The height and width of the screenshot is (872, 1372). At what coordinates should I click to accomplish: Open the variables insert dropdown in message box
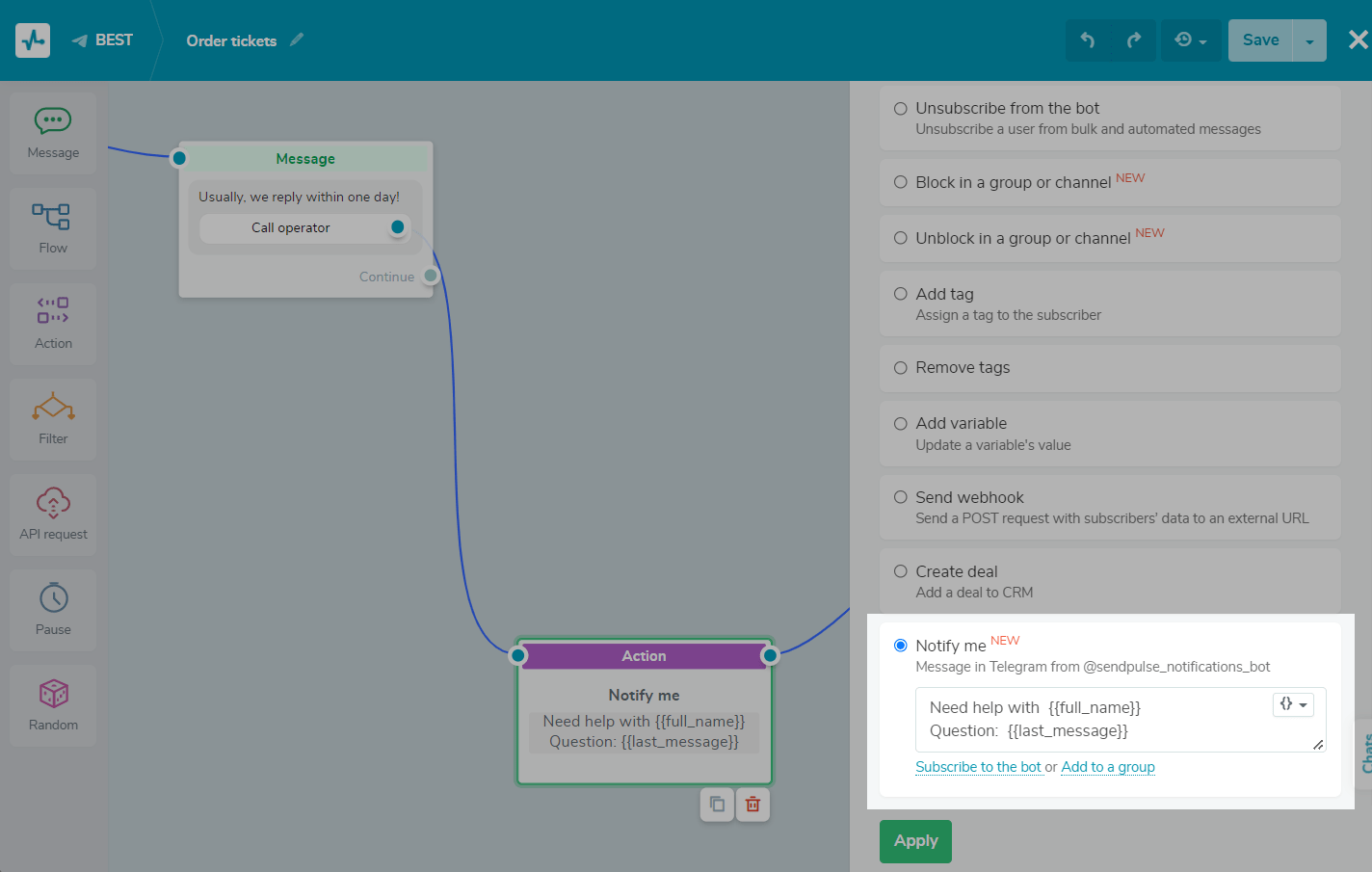(1293, 704)
